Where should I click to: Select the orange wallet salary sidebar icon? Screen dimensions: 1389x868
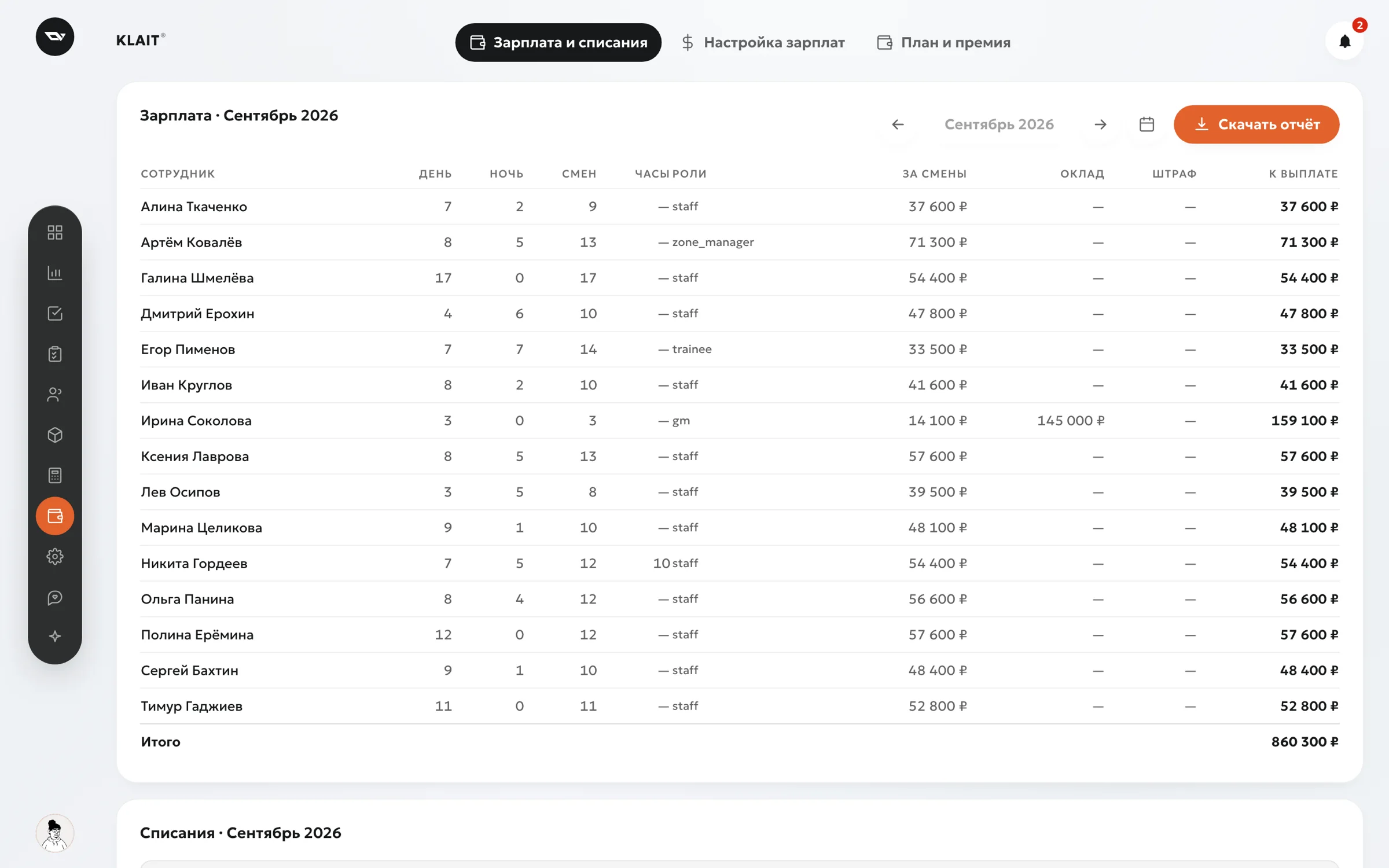click(55, 516)
